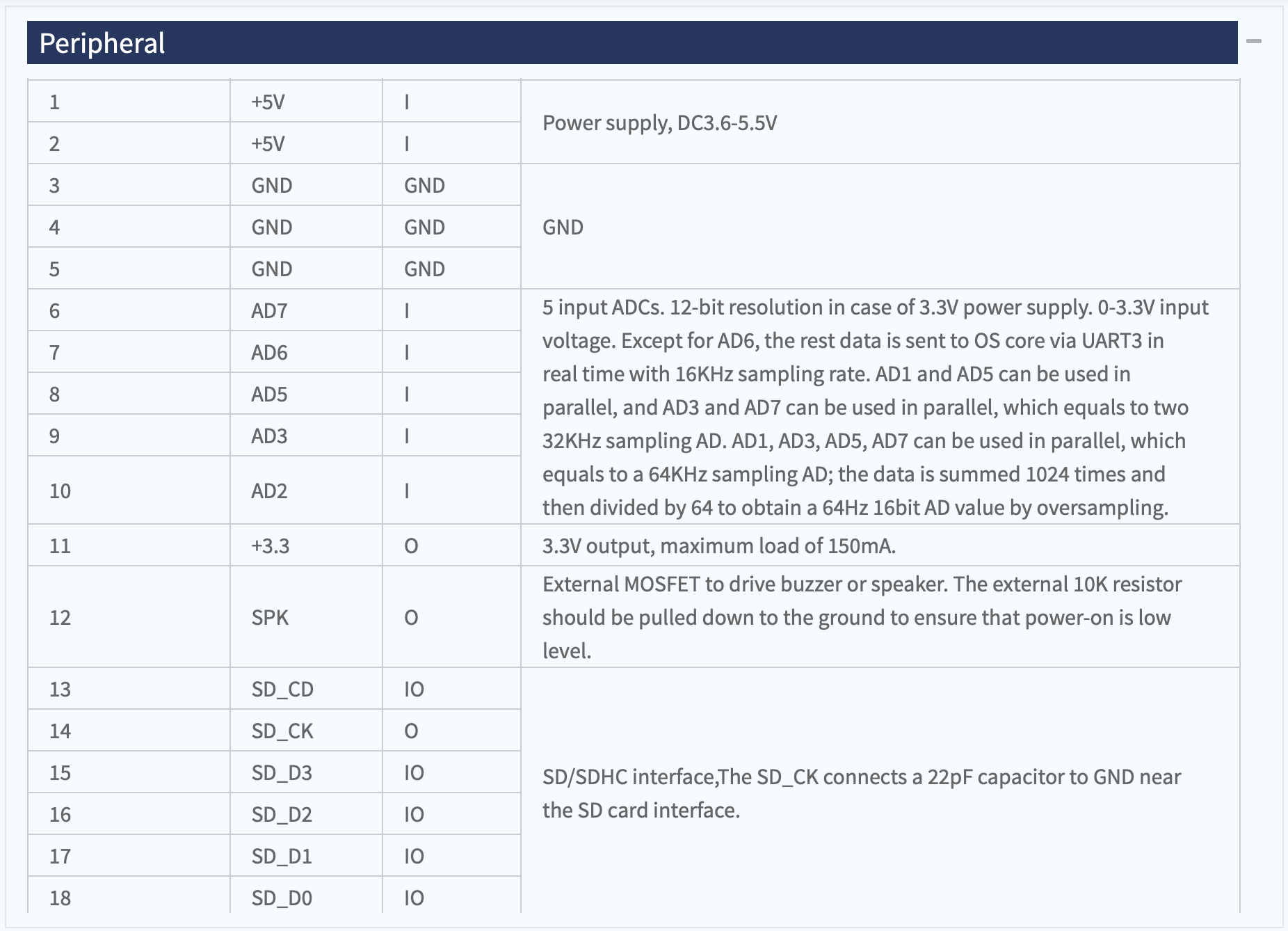
Task: Click the '5 input ADCs' description paragraph
Action: point(876,407)
